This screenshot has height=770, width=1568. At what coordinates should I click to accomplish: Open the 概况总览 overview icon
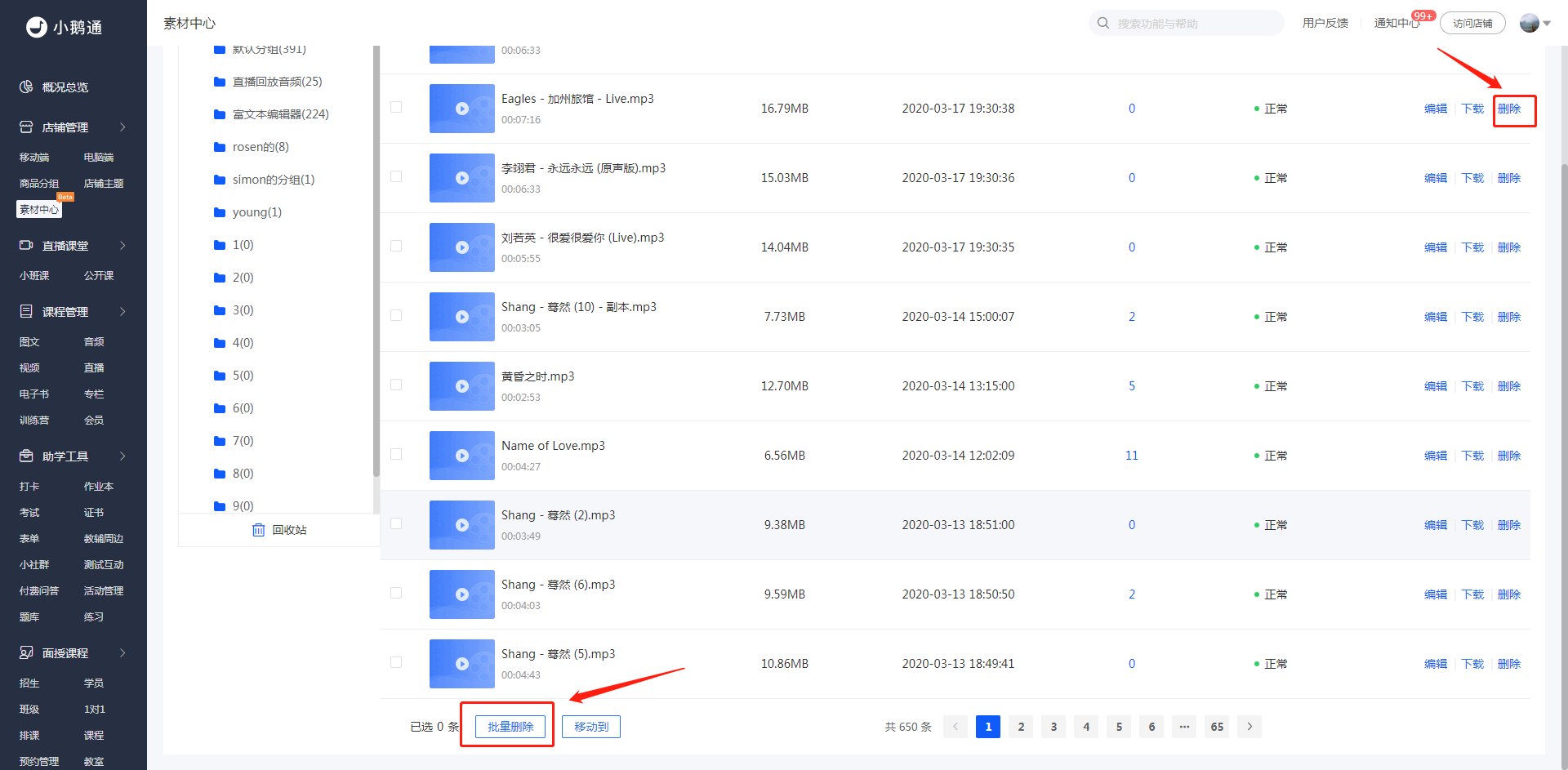coord(26,87)
